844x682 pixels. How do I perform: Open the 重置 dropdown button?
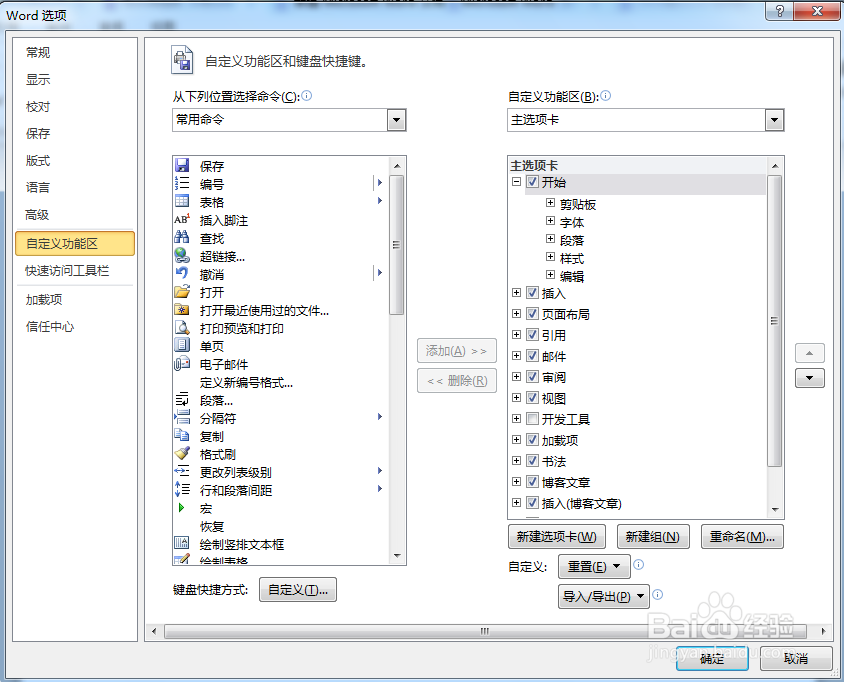pyautogui.click(x=594, y=566)
